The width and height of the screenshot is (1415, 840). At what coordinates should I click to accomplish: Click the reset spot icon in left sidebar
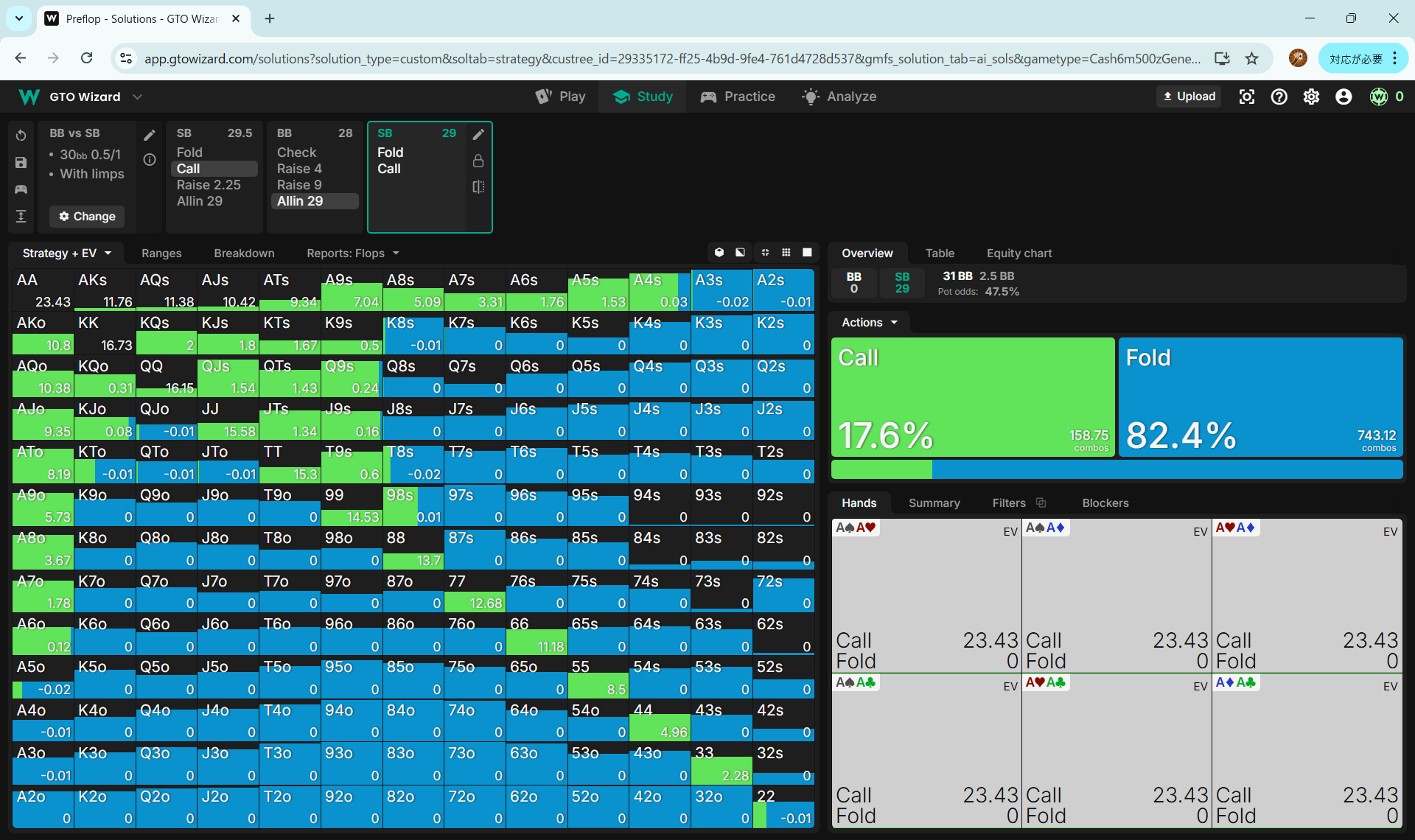21,136
